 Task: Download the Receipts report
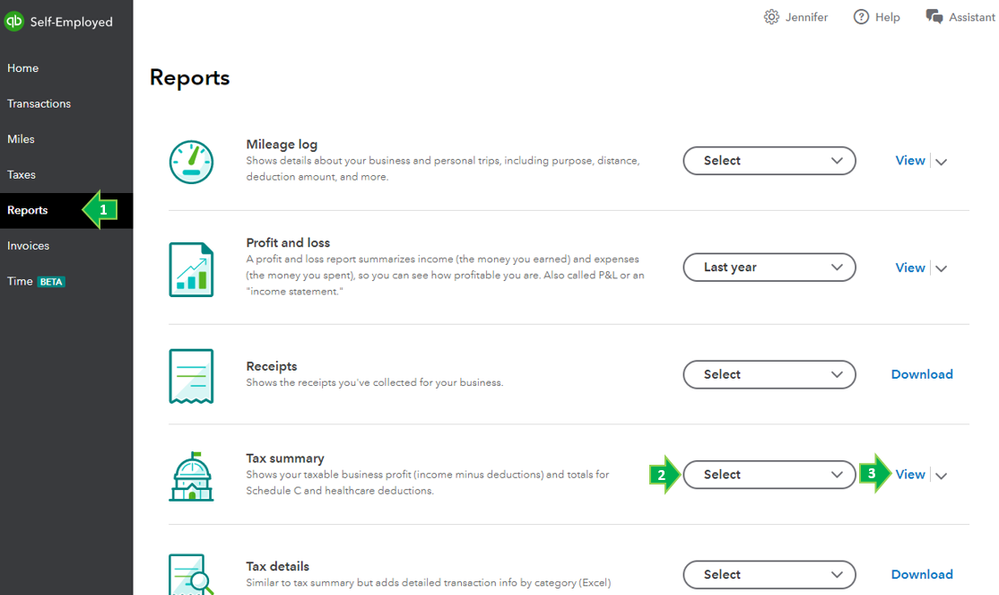[922, 375]
